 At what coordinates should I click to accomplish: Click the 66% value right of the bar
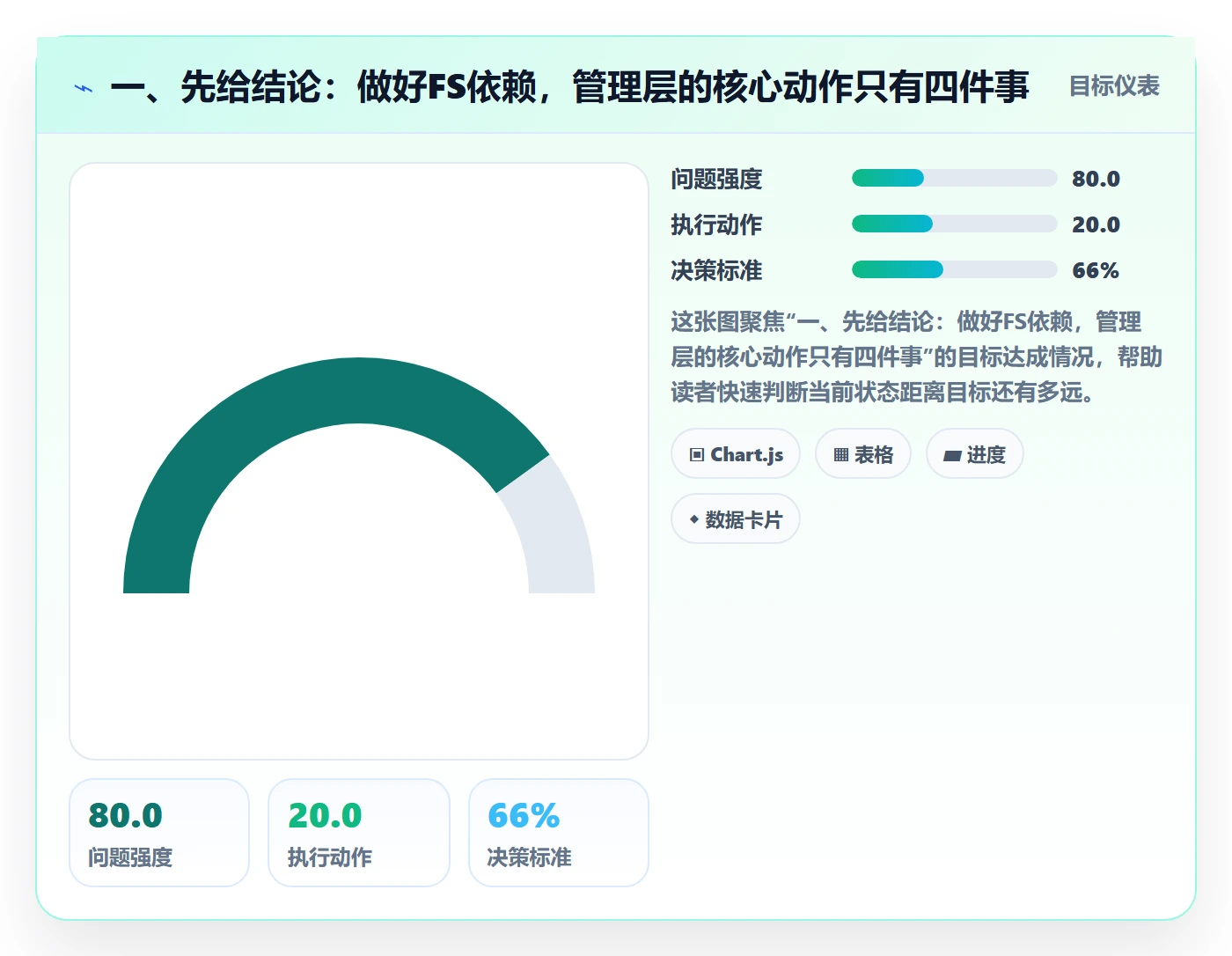[1096, 270]
